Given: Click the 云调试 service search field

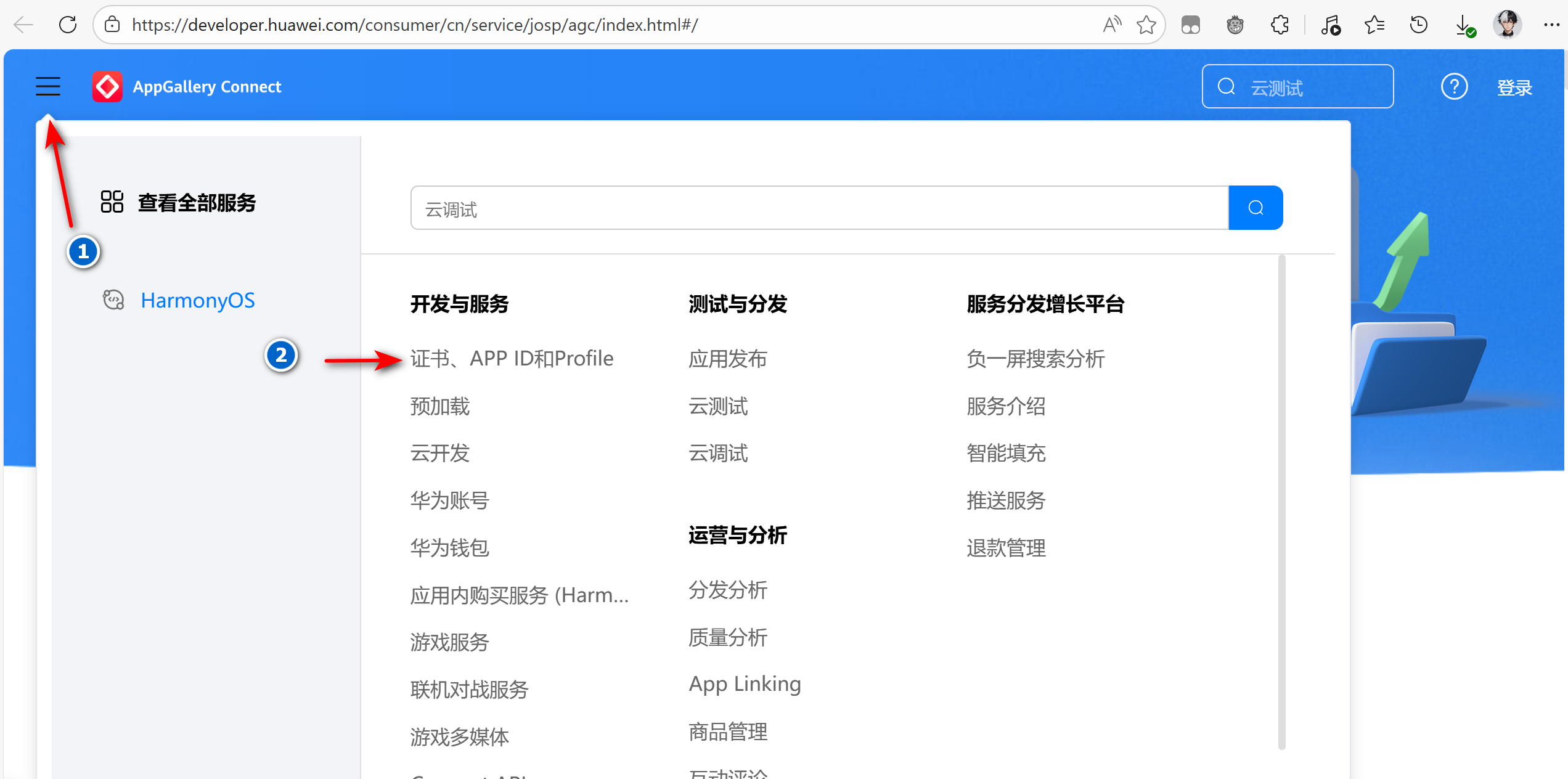Looking at the screenshot, I should coord(819,208).
